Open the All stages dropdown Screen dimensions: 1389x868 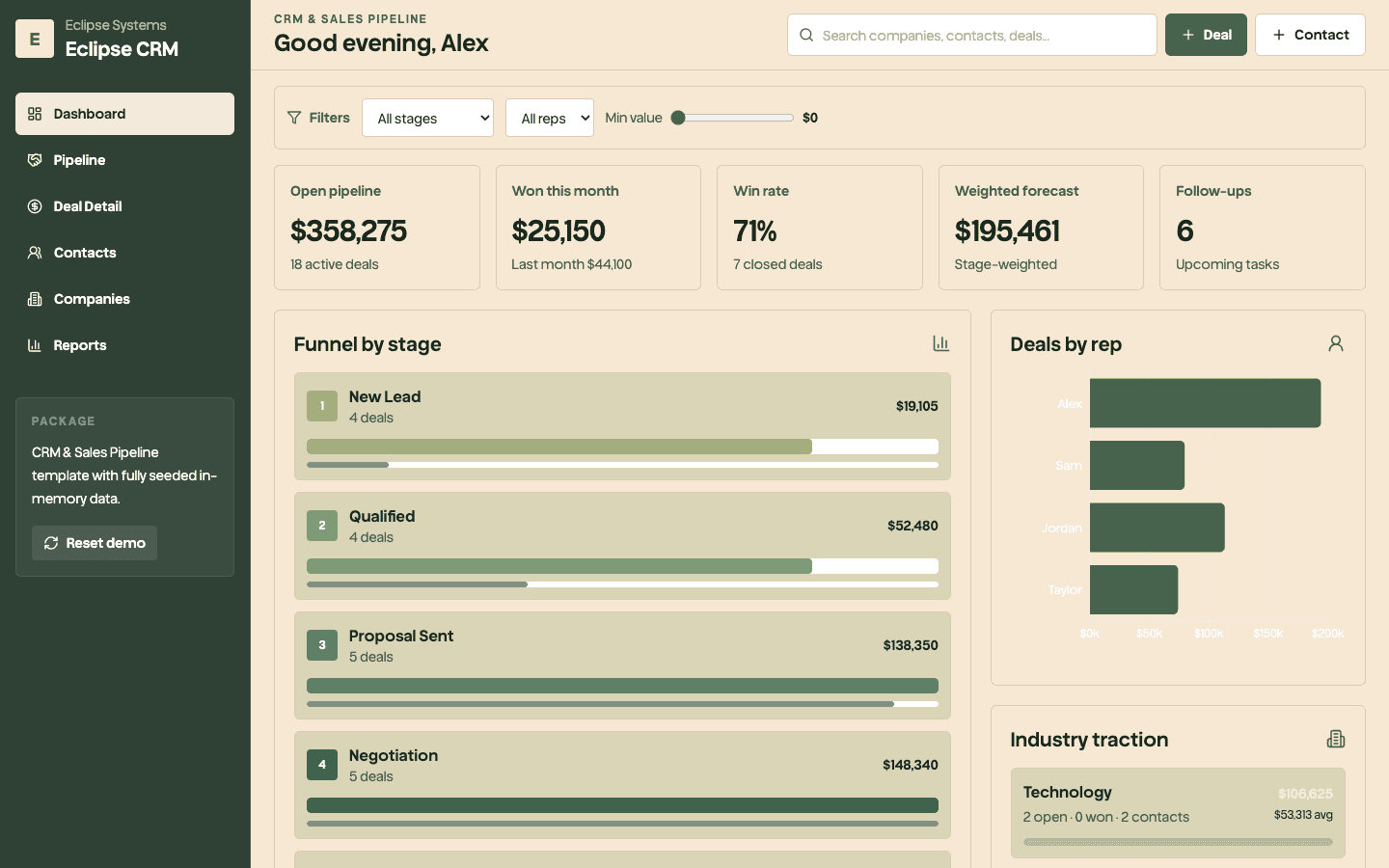tap(427, 118)
